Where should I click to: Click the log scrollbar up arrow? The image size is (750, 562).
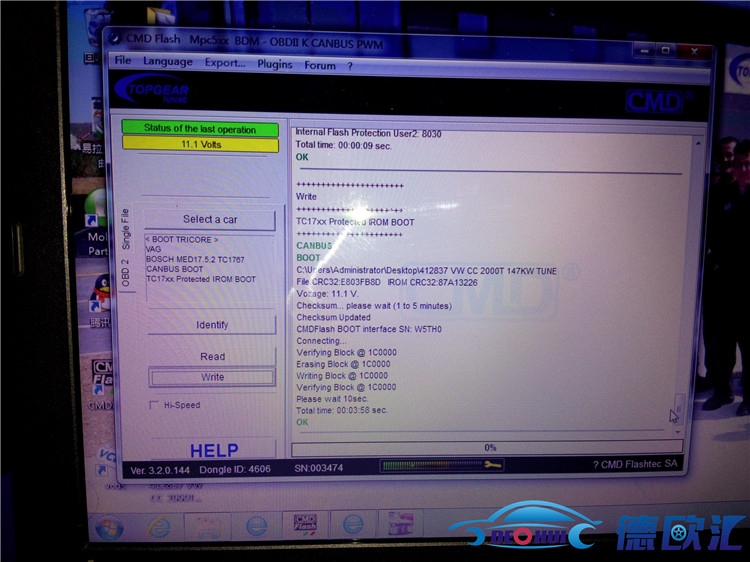(698, 143)
